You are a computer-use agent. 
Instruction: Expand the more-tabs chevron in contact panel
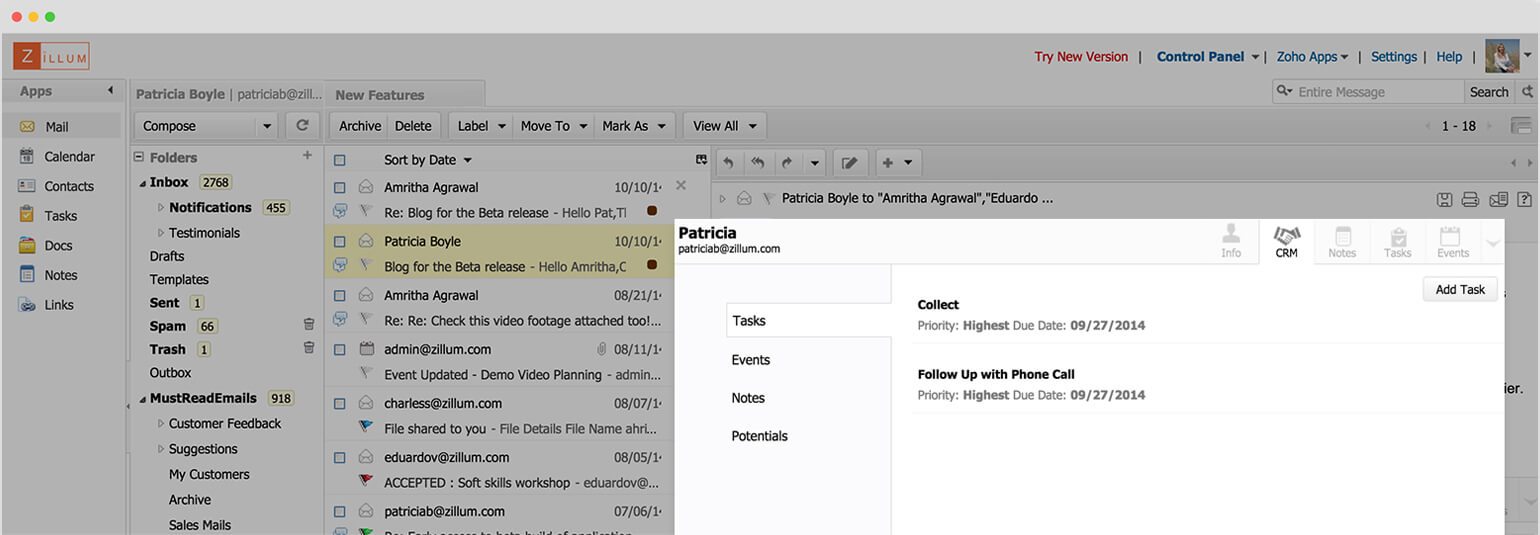coord(1492,243)
